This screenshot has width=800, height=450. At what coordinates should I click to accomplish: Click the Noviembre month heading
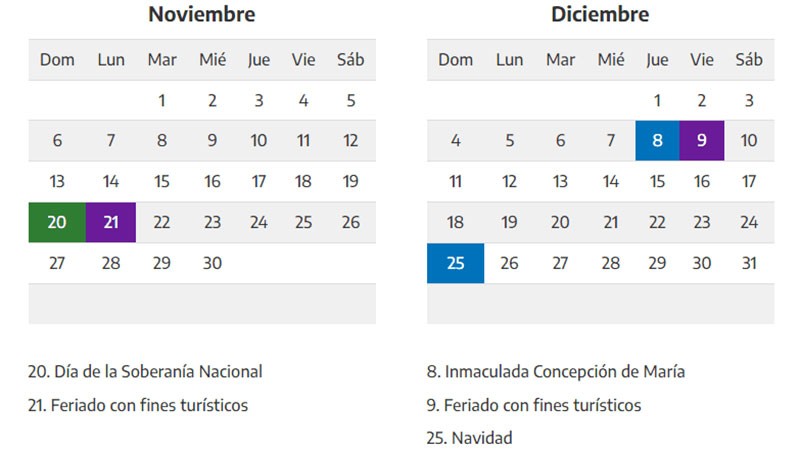[x=201, y=15]
